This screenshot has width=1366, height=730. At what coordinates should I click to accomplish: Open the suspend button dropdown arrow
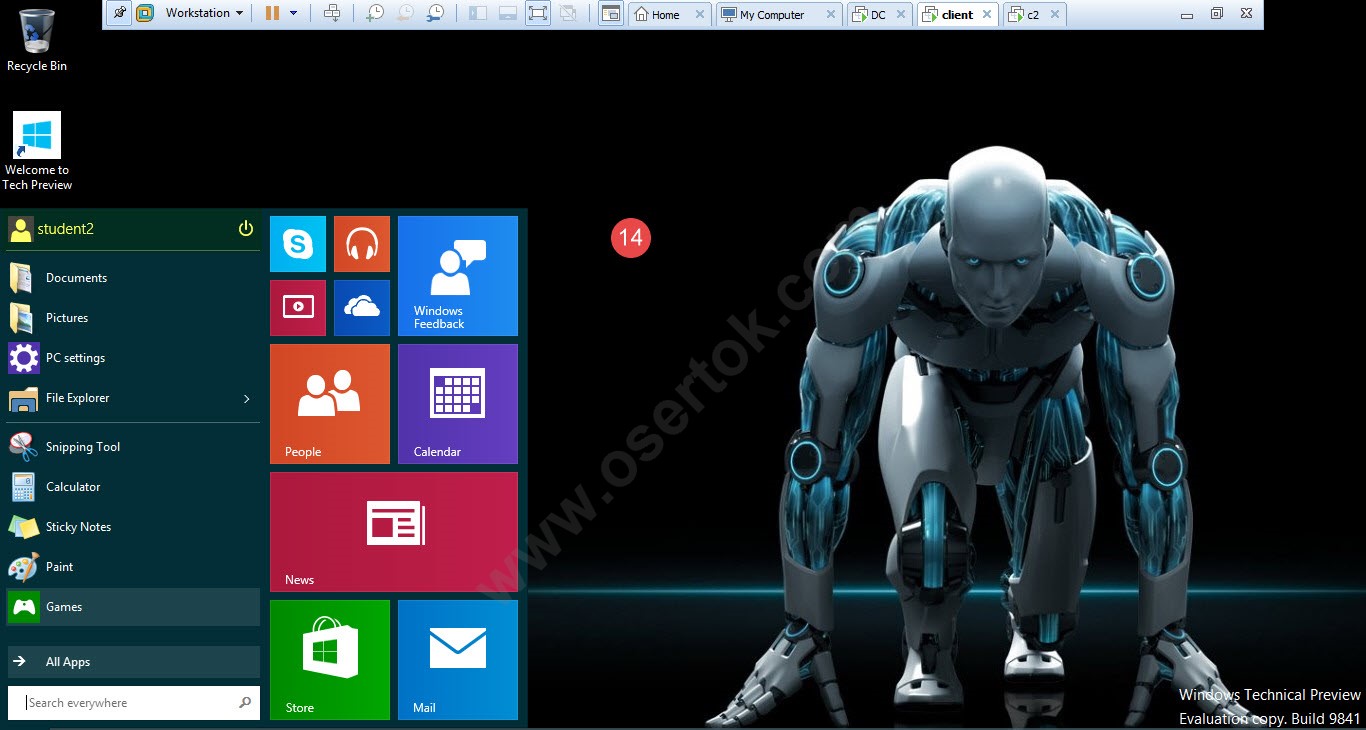click(292, 14)
